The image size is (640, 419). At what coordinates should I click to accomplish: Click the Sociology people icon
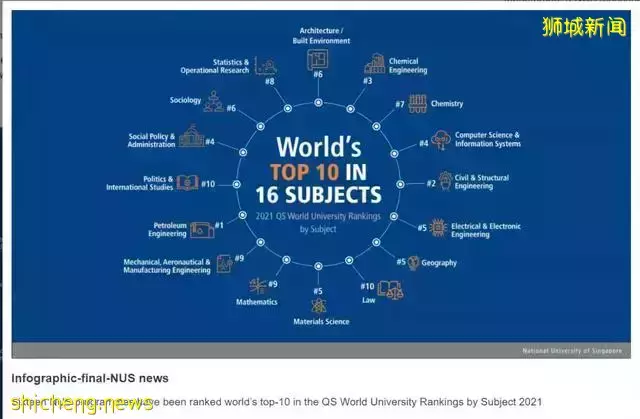coord(213,101)
